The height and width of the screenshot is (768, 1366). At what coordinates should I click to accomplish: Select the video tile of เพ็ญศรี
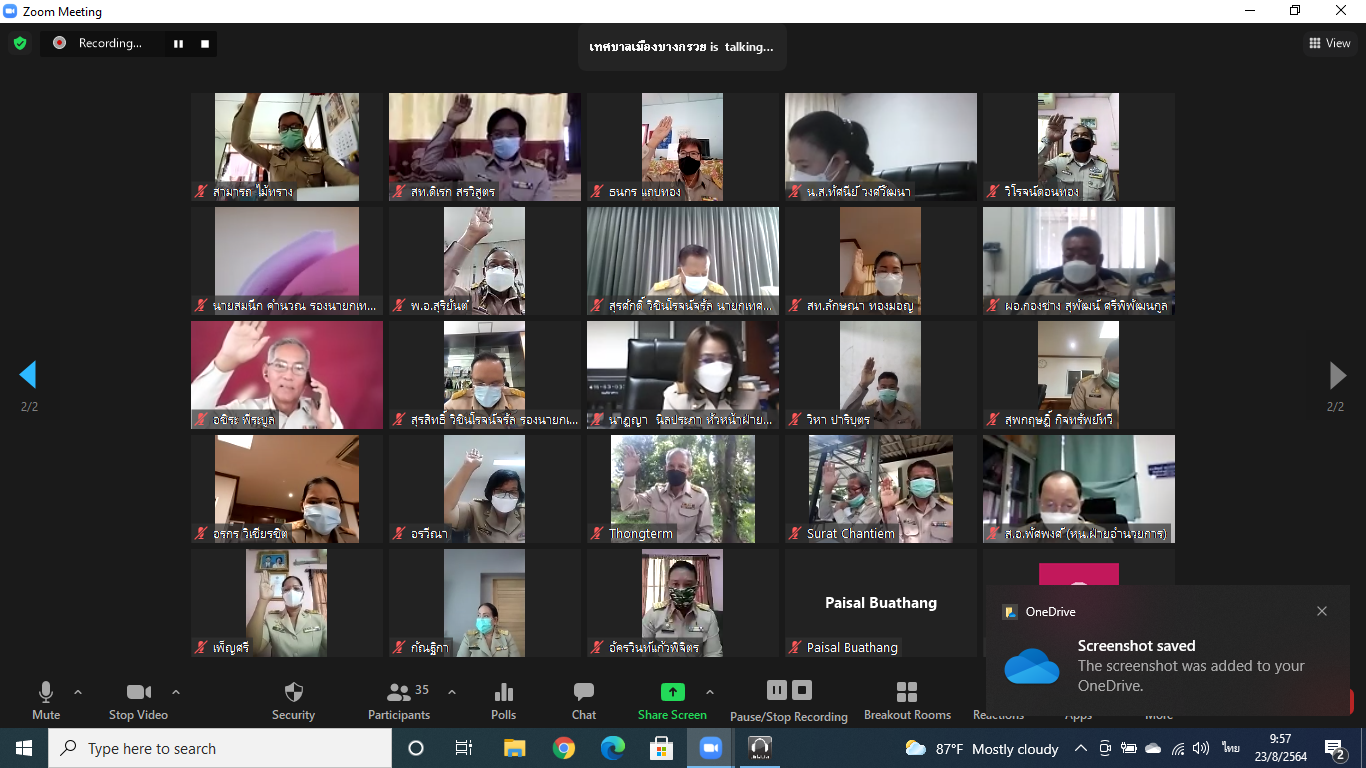point(287,603)
